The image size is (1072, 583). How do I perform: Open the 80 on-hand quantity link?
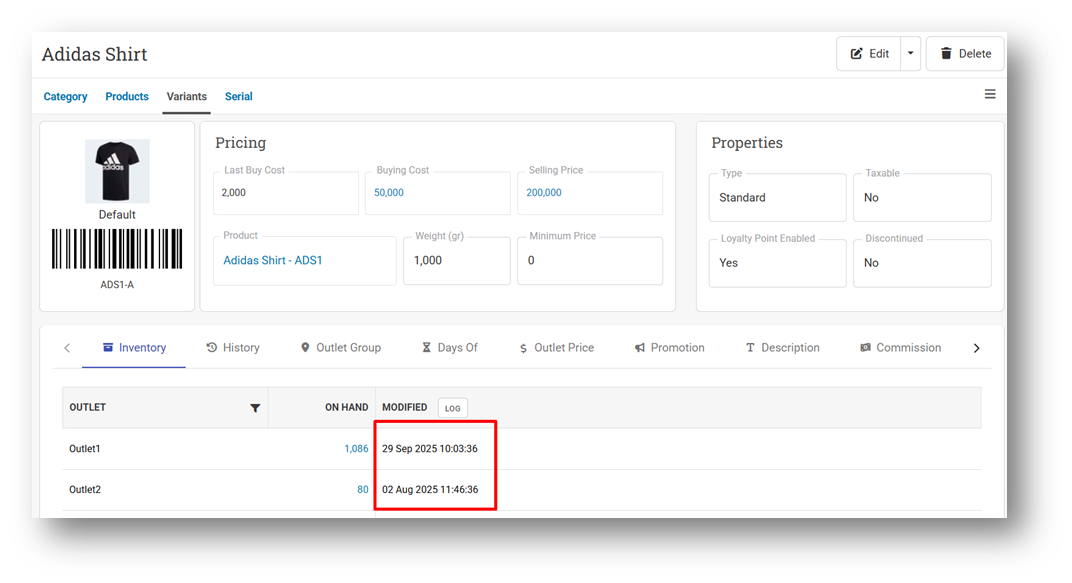362,489
